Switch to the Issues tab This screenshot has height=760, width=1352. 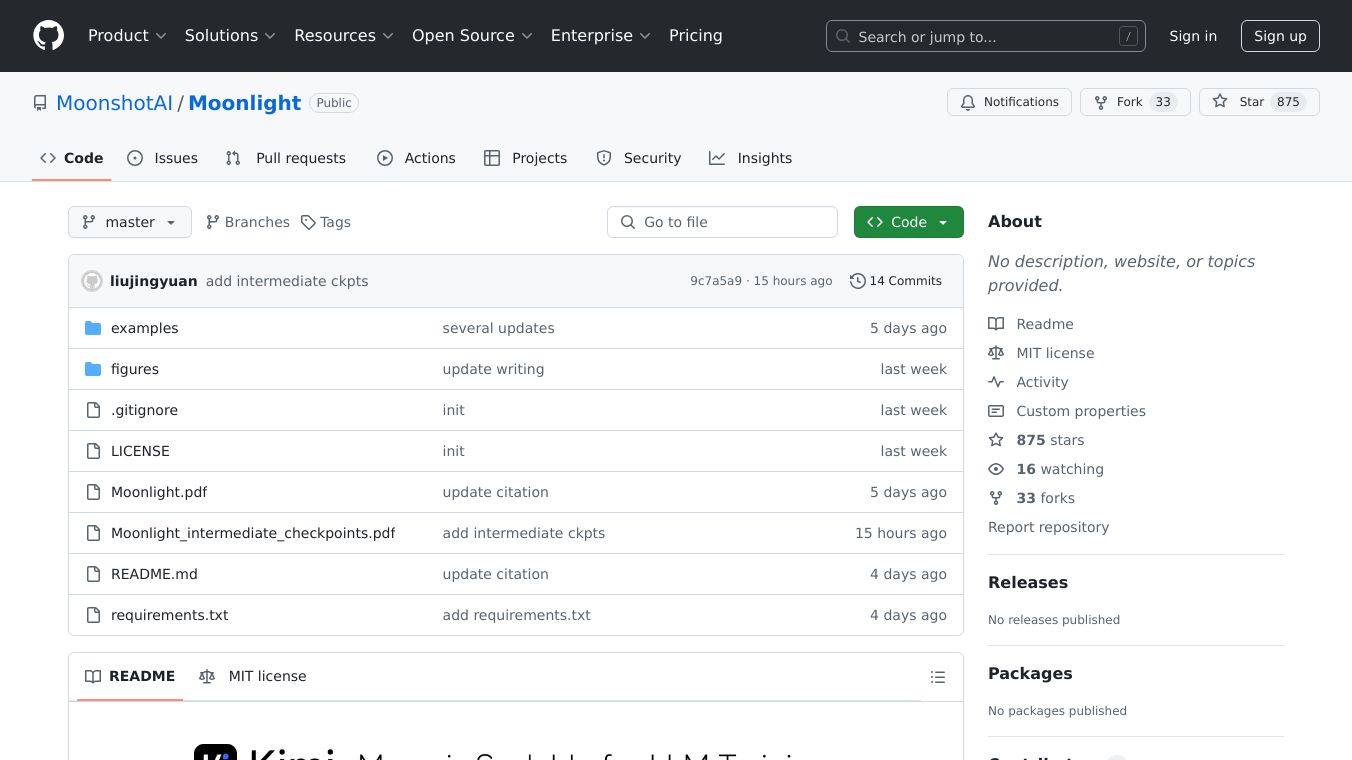163,158
